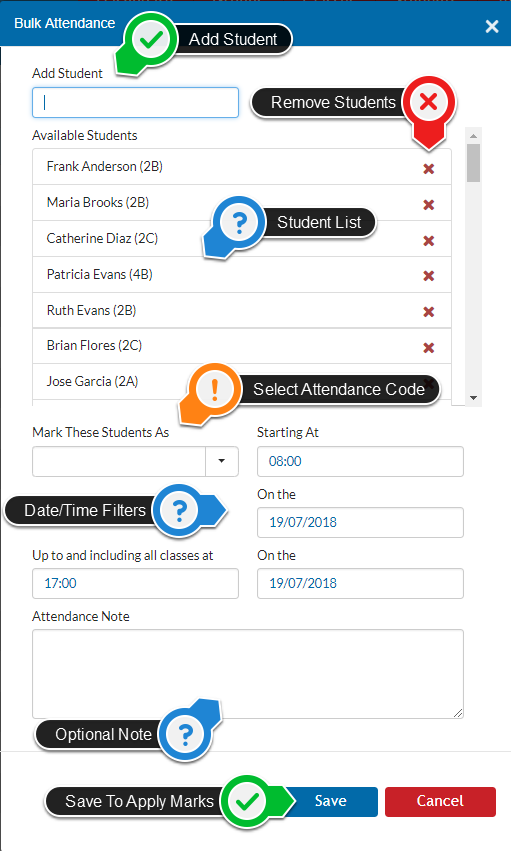
Task: Click the blue Student List question-mark marker
Action: click(239, 223)
